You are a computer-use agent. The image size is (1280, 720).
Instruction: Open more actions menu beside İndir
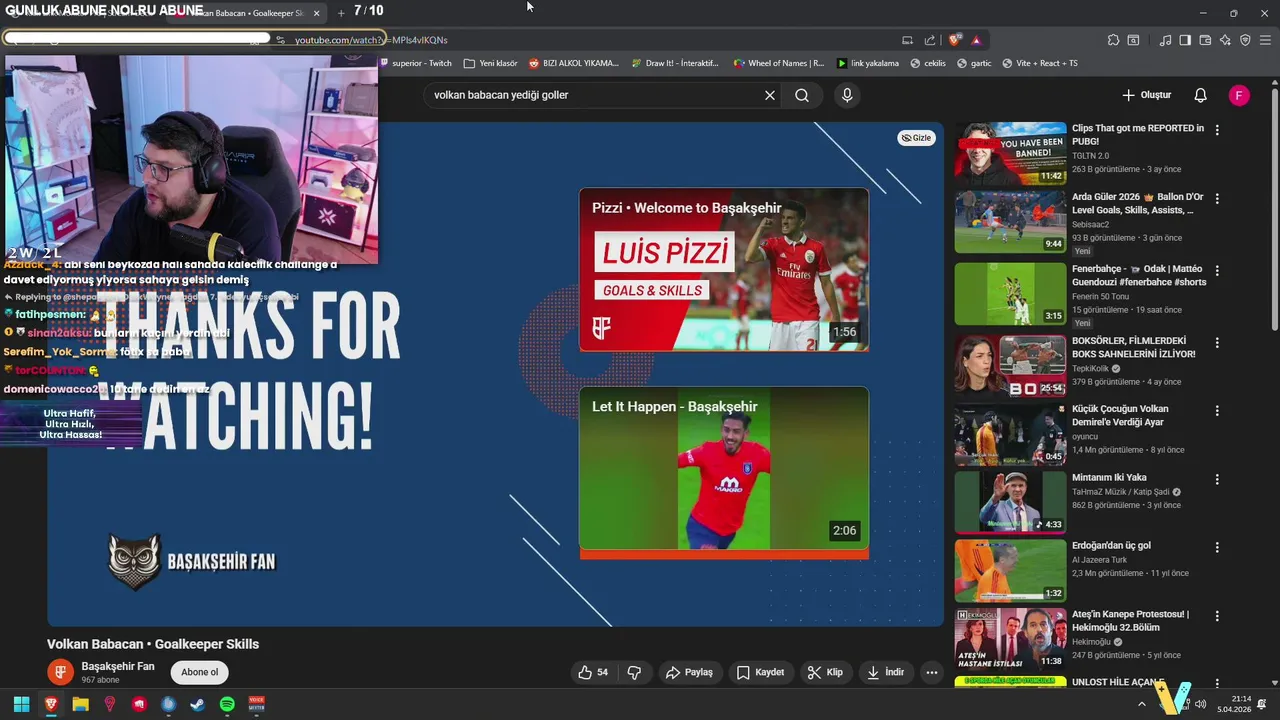point(932,672)
